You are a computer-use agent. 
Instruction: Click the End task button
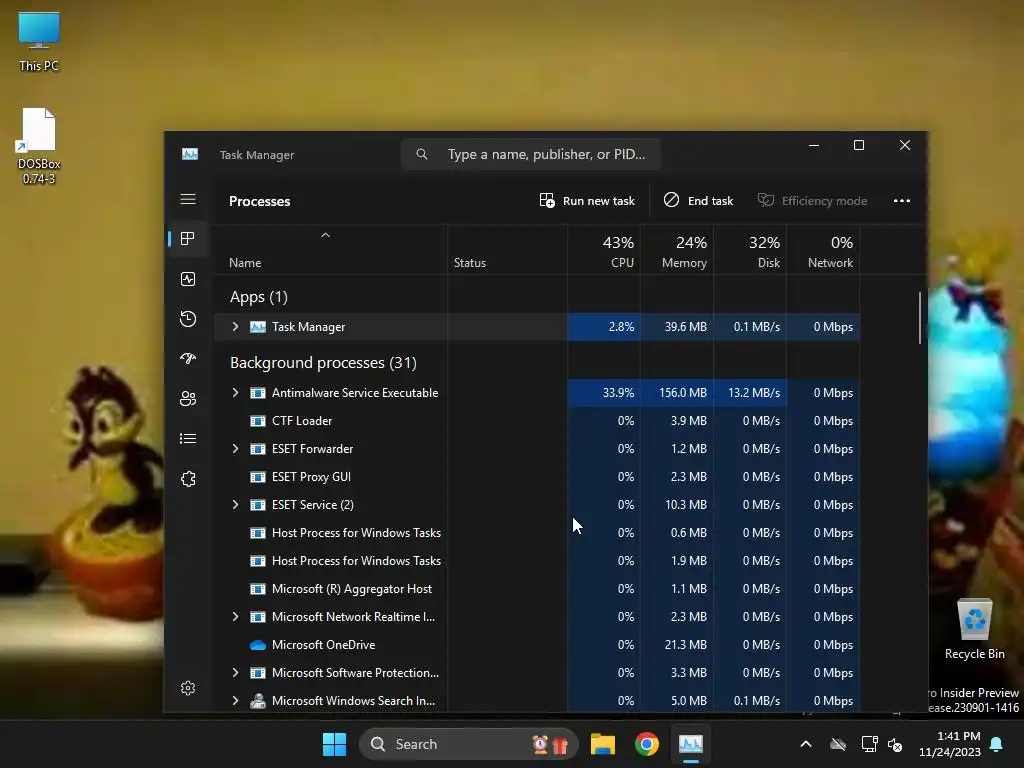coord(699,200)
